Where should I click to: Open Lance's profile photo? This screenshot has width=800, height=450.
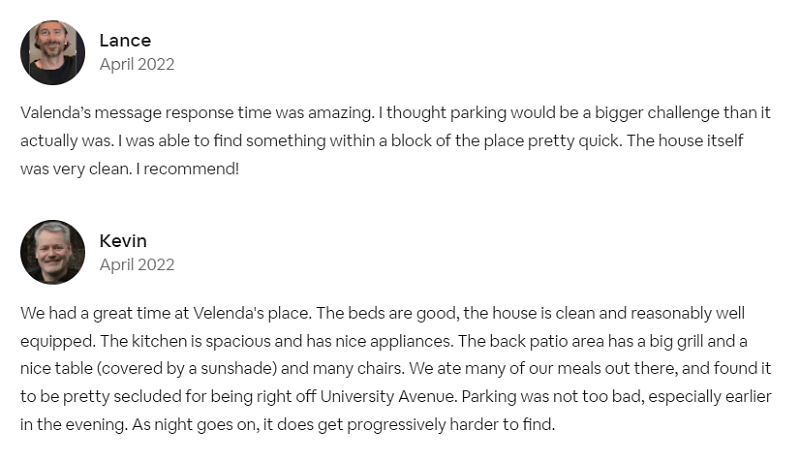pos(53,53)
